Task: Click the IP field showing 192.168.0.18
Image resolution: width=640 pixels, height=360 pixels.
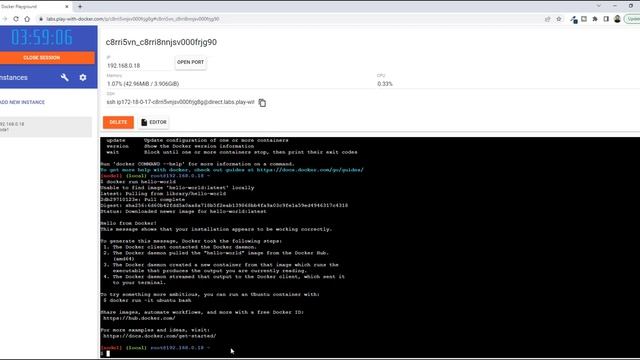Action: pos(138,65)
